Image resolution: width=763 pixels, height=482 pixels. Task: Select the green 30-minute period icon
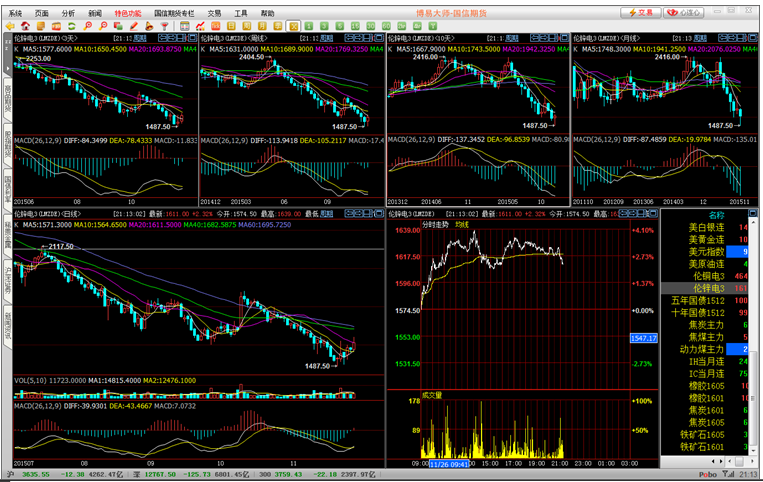click(371, 26)
